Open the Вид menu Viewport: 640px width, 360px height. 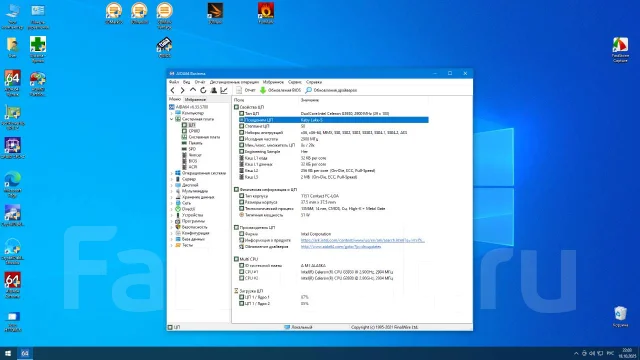(x=187, y=82)
